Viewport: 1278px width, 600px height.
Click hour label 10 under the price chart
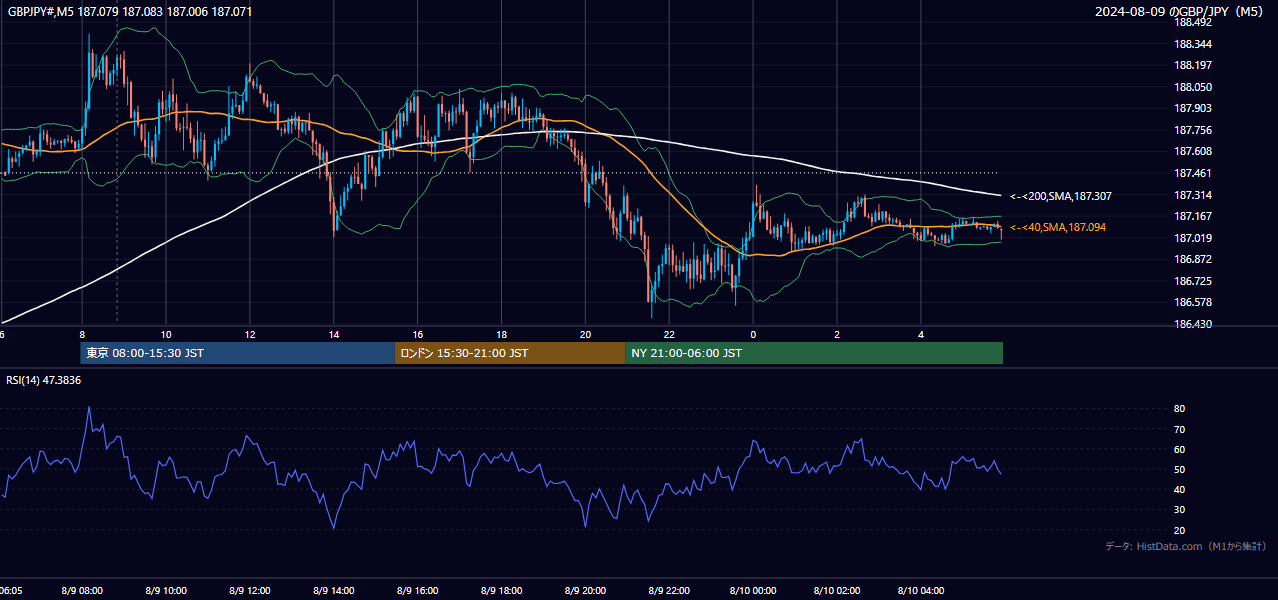pos(166,334)
